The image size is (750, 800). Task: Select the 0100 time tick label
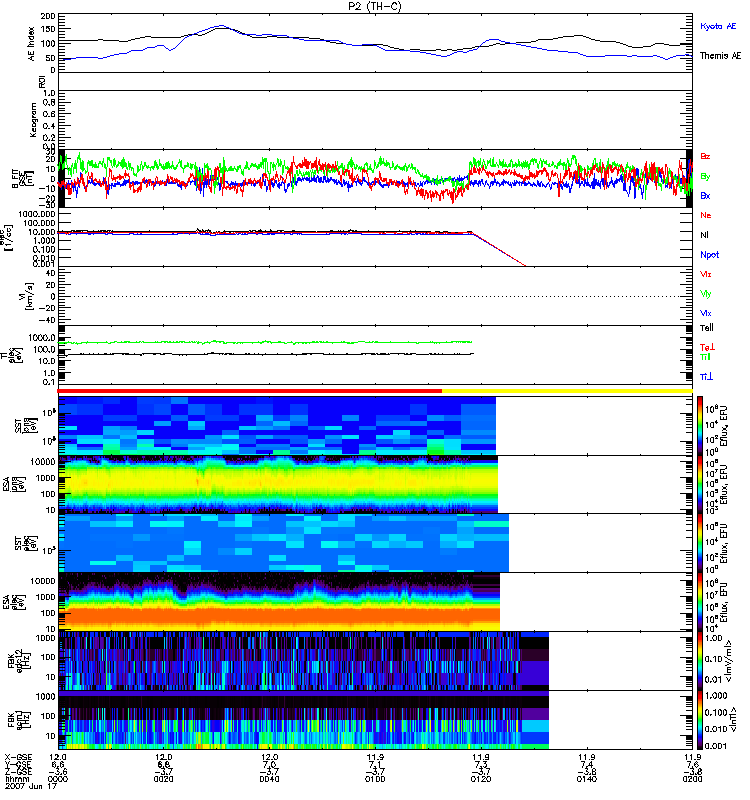pos(375,779)
